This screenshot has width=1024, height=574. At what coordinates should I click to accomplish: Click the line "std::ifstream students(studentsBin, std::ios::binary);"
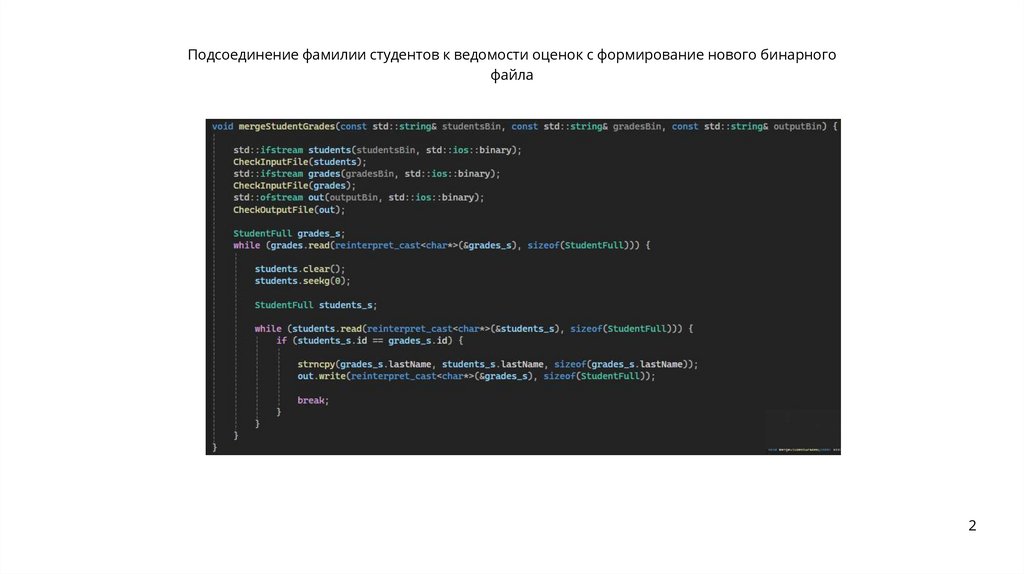(x=377, y=150)
